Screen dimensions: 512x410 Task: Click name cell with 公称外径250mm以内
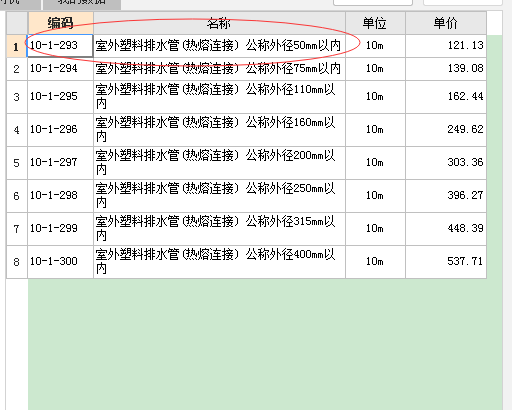point(219,196)
